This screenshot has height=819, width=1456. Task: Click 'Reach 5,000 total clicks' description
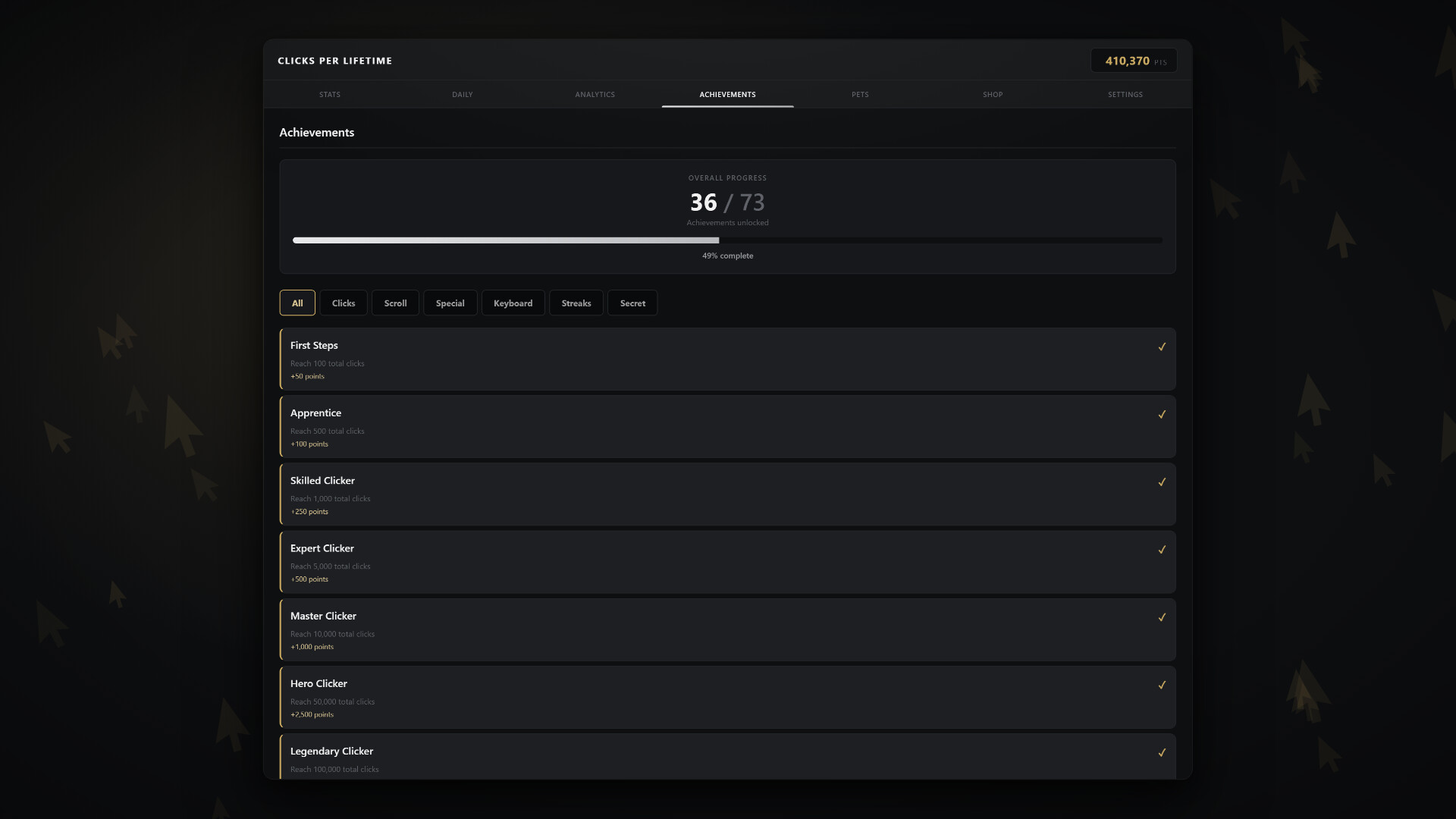pyautogui.click(x=330, y=566)
